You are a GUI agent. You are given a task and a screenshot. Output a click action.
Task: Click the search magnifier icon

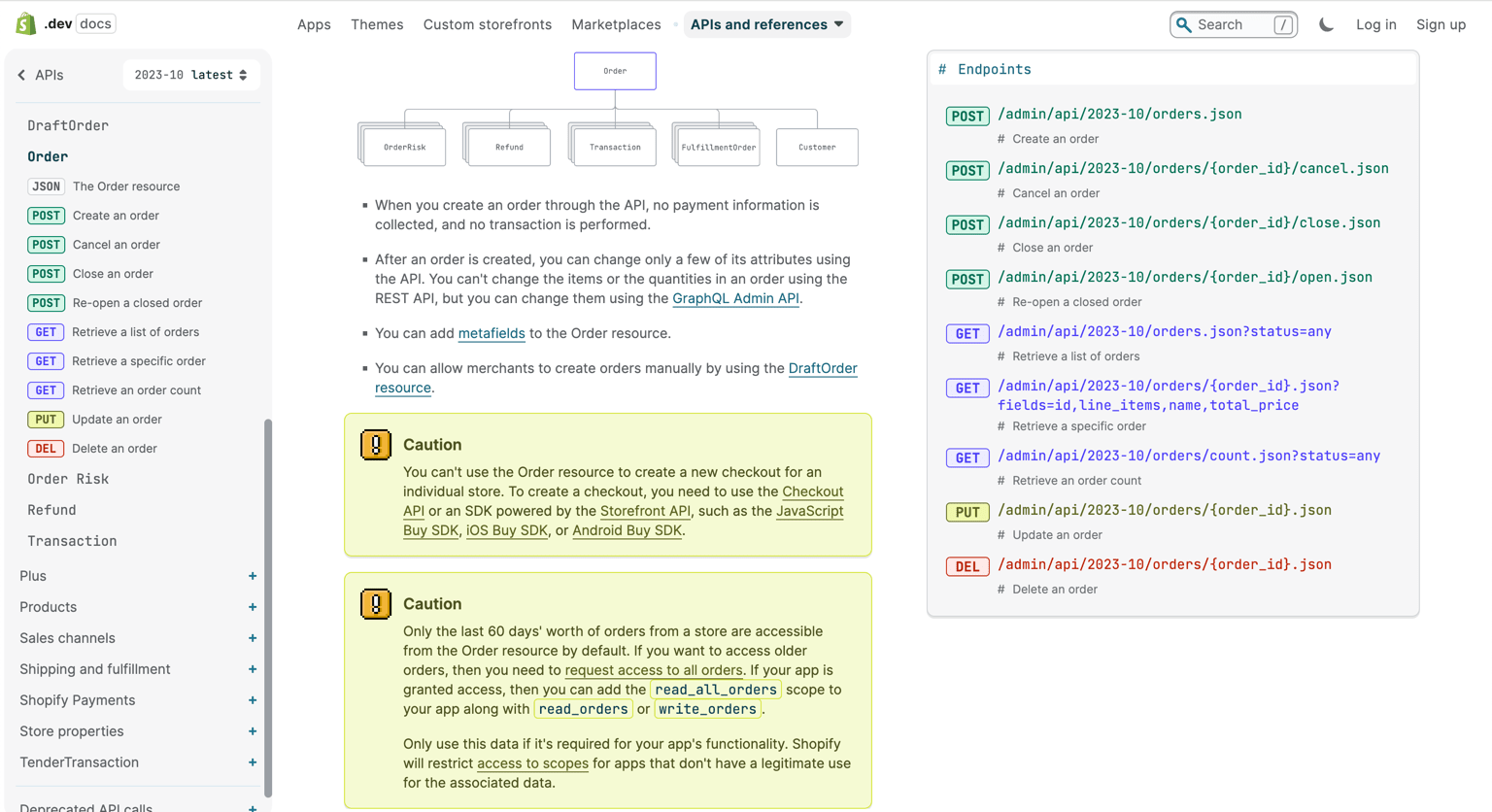[x=1183, y=24]
